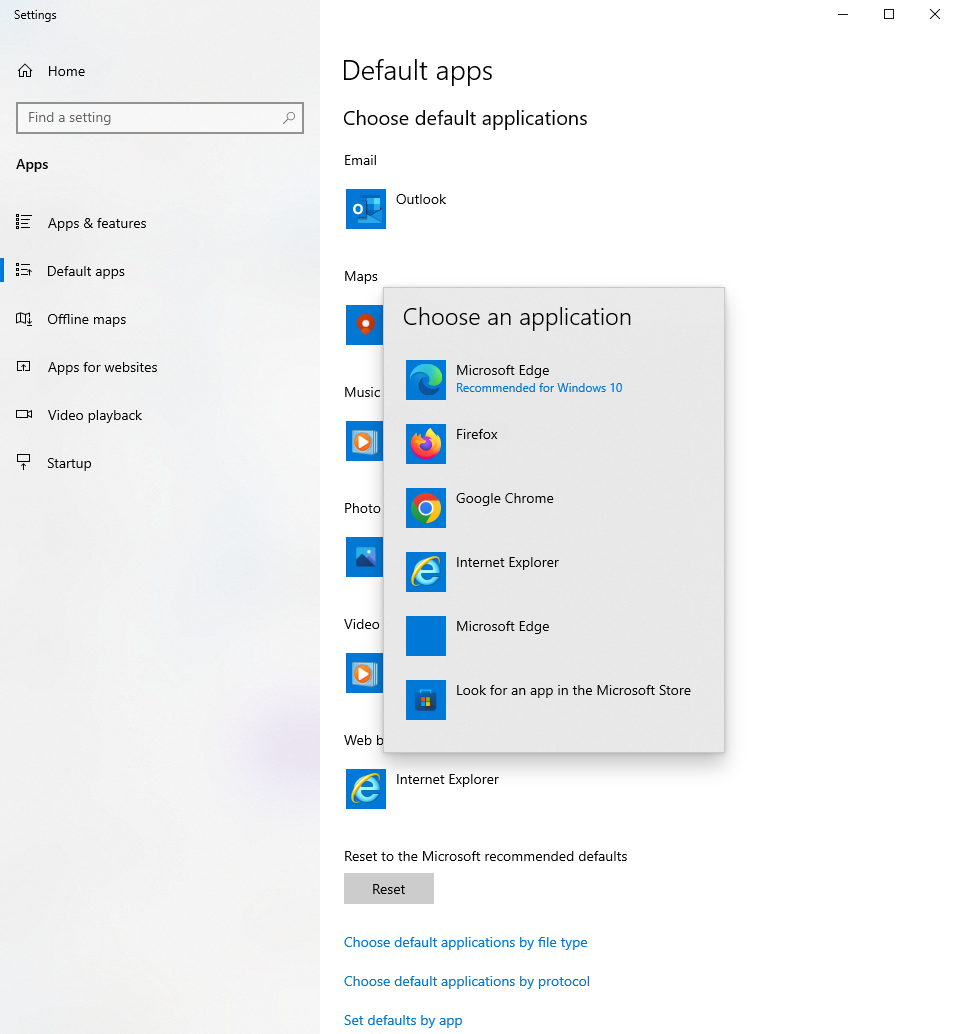953x1034 pixels.
Task: Open Set defaults by app link
Action: 403,1020
